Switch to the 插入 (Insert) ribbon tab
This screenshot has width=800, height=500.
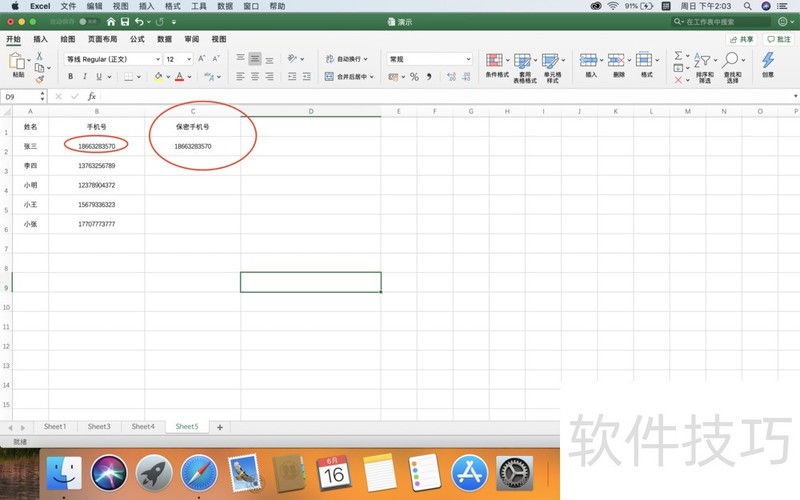[41, 39]
